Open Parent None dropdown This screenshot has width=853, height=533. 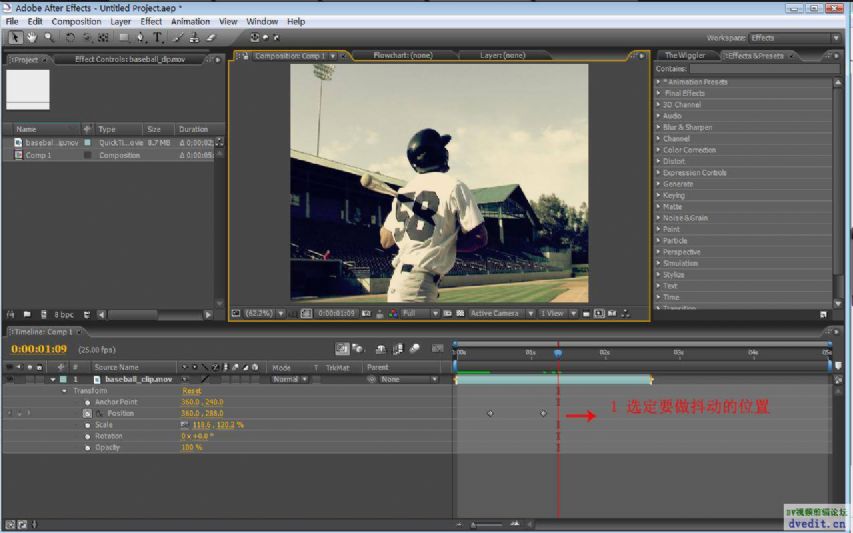tap(409, 380)
